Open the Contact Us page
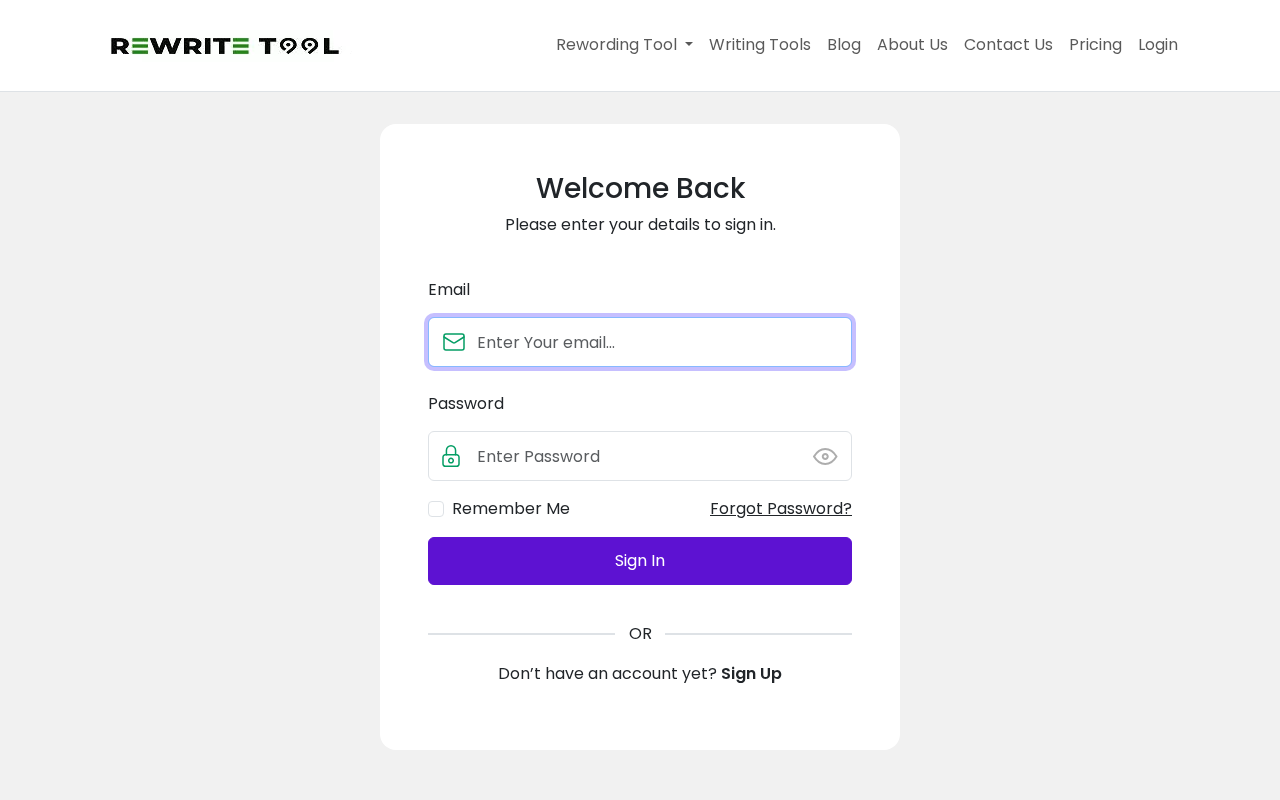Viewport: 1280px width, 800px height. coord(1008,45)
